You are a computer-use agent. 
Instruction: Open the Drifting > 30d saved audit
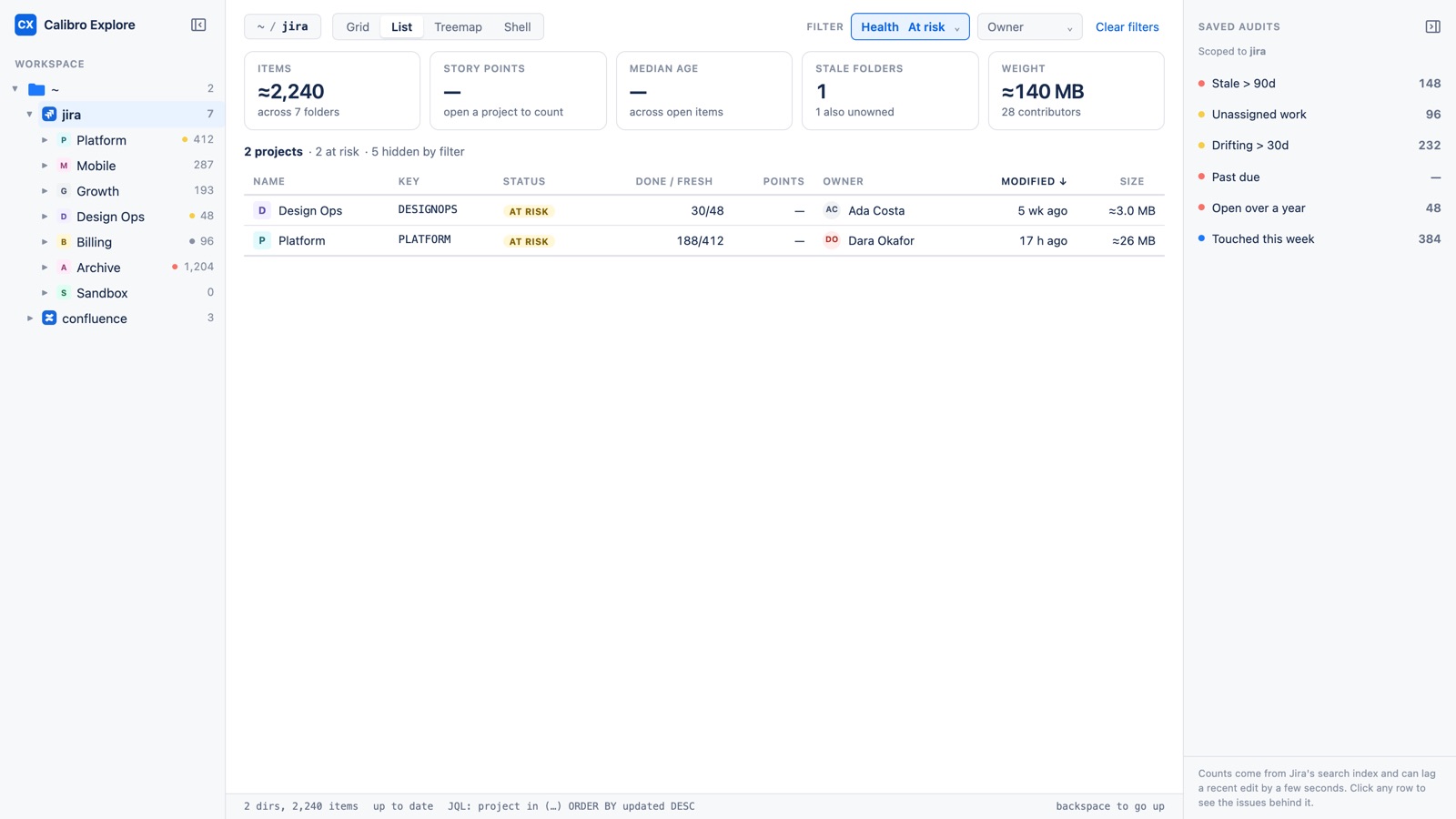pos(1319,145)
